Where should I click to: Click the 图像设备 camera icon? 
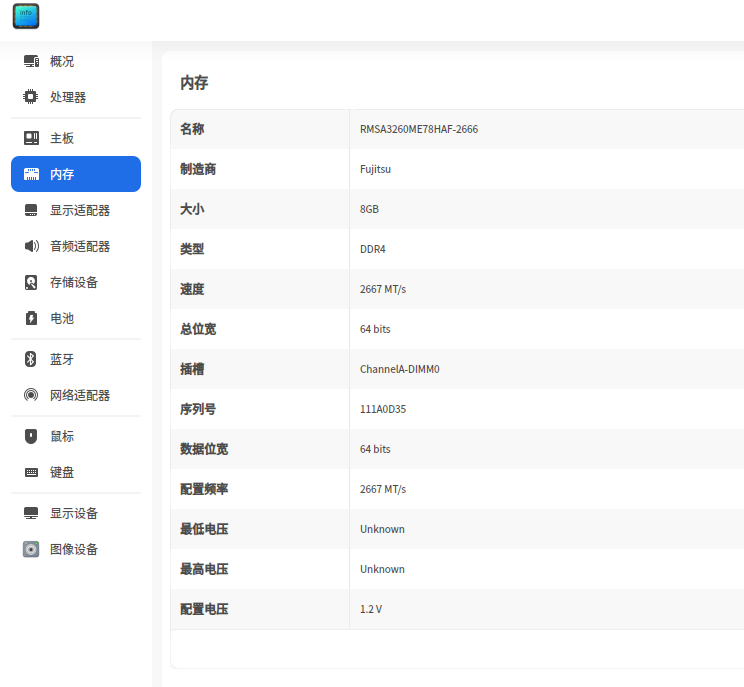31,549
